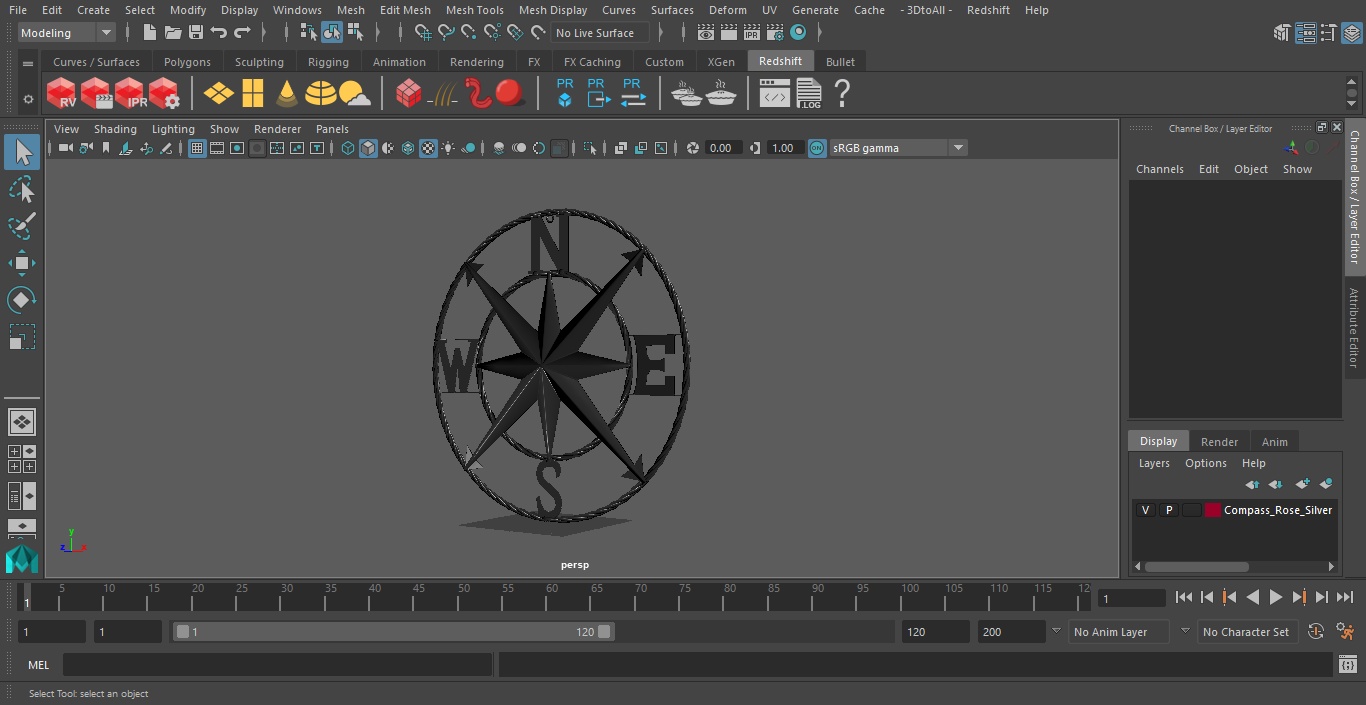Viewport: 1366px width, 705px height.
Task: Open the Modeling menu set dropdown
Action: tap(67, 33)
